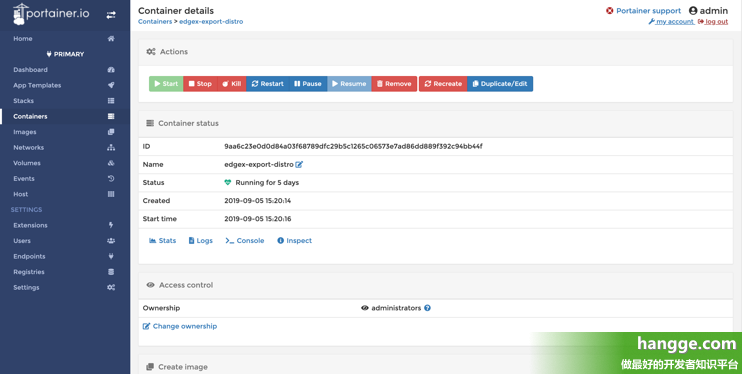Click the Home house icon
This screenshot has width=742, height=374.
(111, 39)
